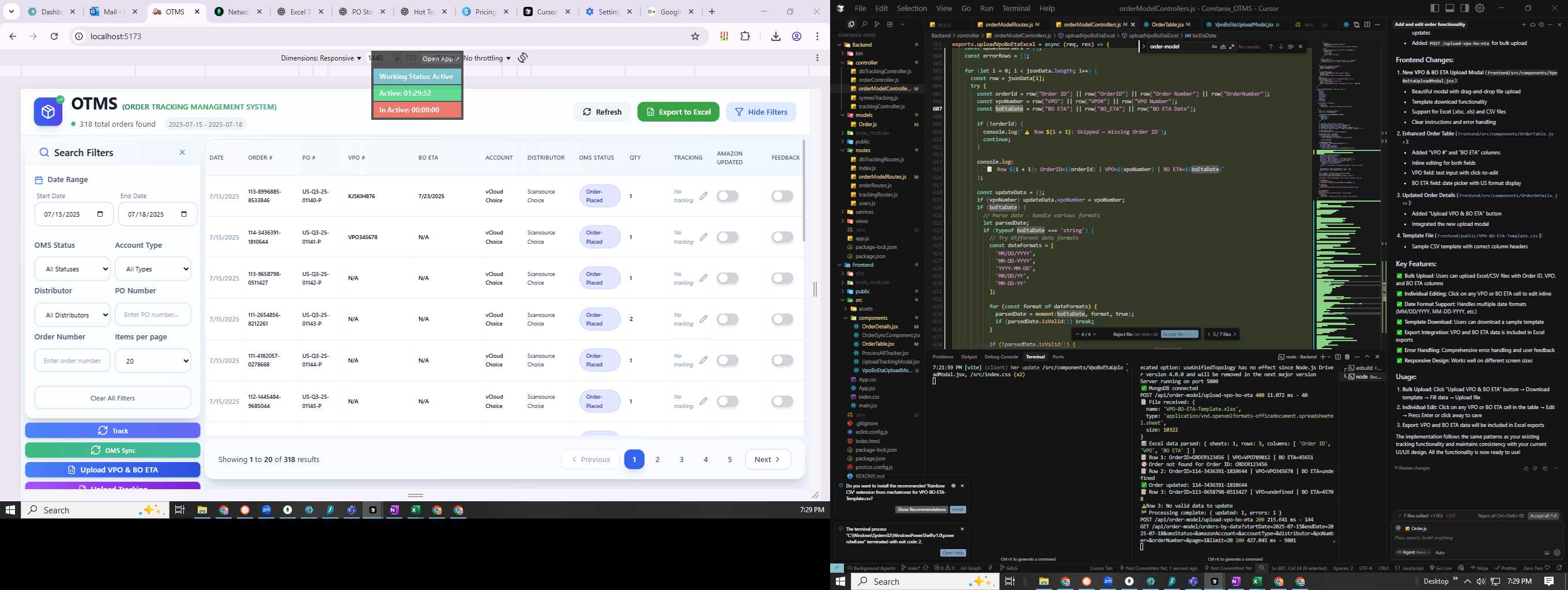Start a new chat in Cursor AI panel
Screen dimensions: 1568x590
1524,24
